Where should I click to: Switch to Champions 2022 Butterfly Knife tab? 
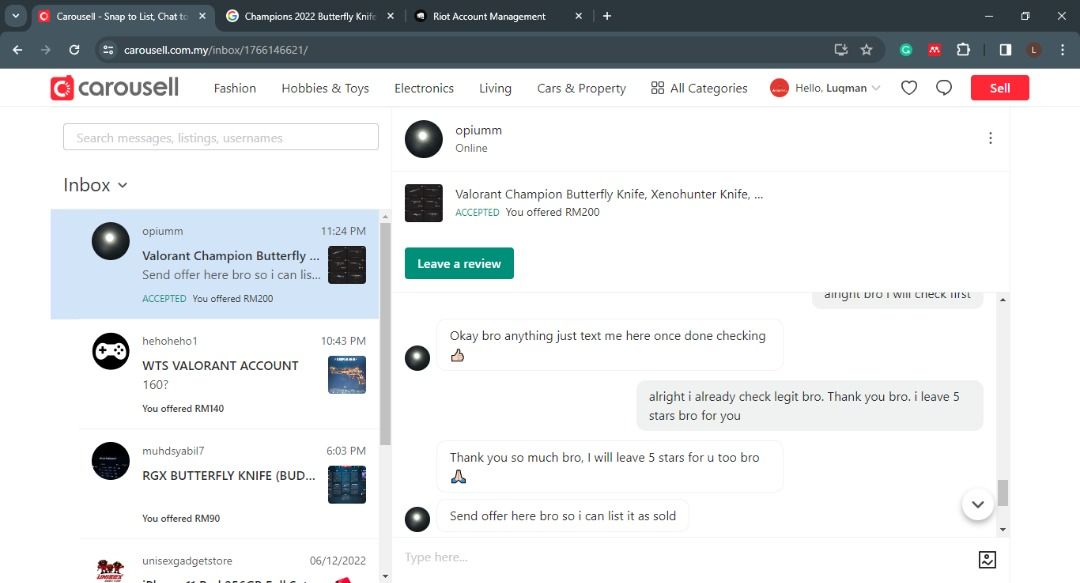click(x=310, y=16)
